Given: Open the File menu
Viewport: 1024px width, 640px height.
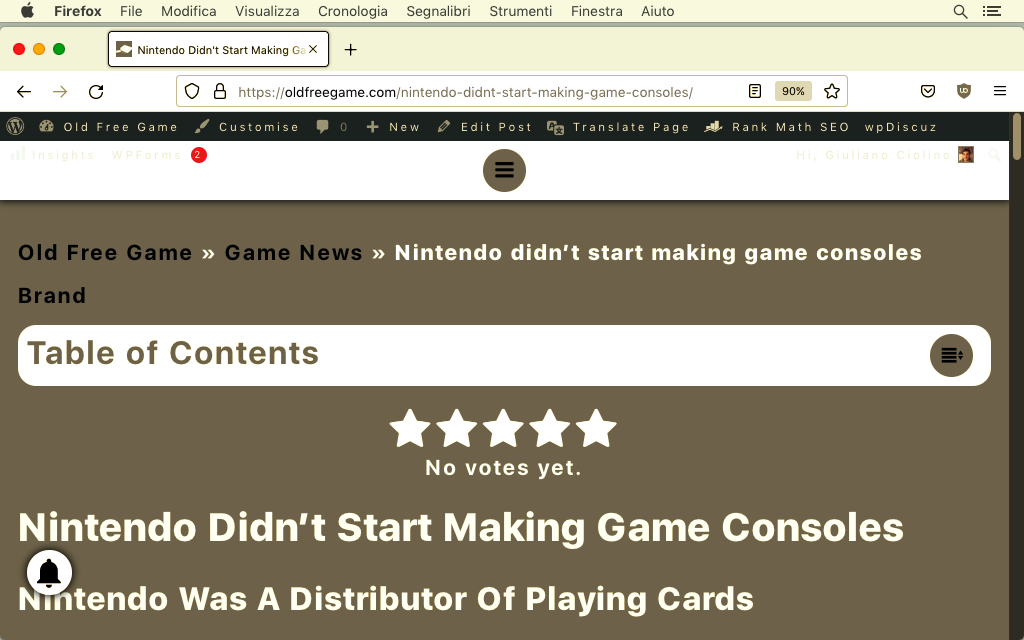Looking at the screenshot, I should pyautogui.click(x=131, y=11).
